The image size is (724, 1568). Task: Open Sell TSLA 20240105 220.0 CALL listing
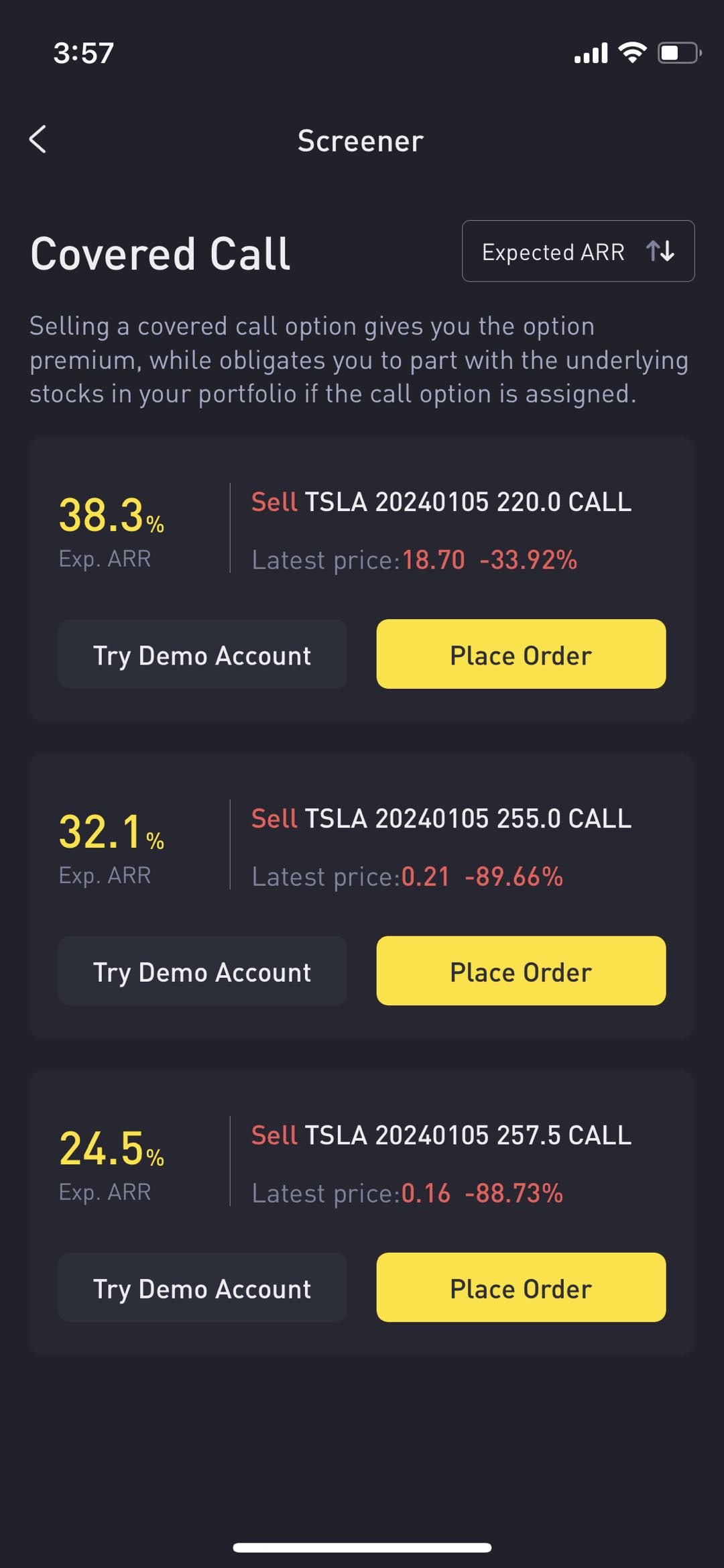(x=441, y=502)
